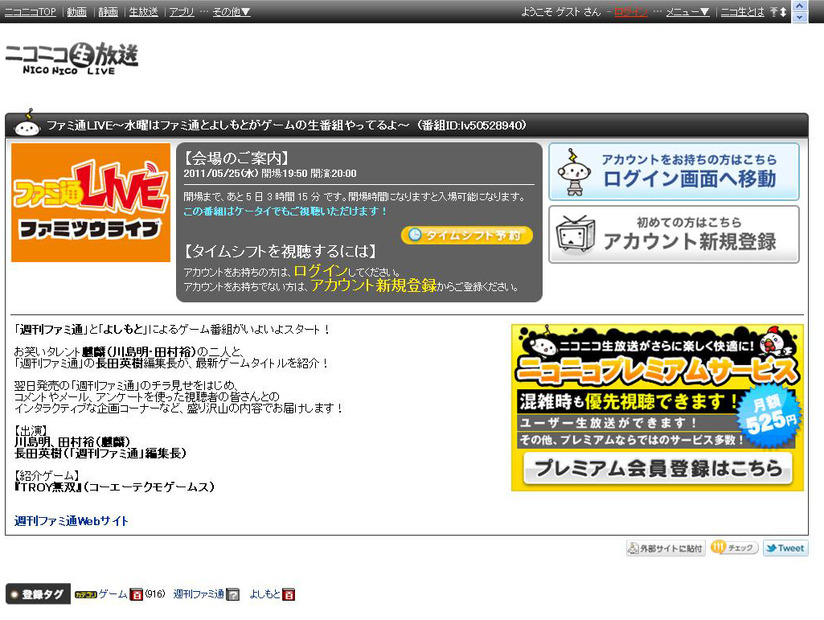Open the ゲーム tag link
Viewport: 824px width, 620px height.
pos(113,594)
